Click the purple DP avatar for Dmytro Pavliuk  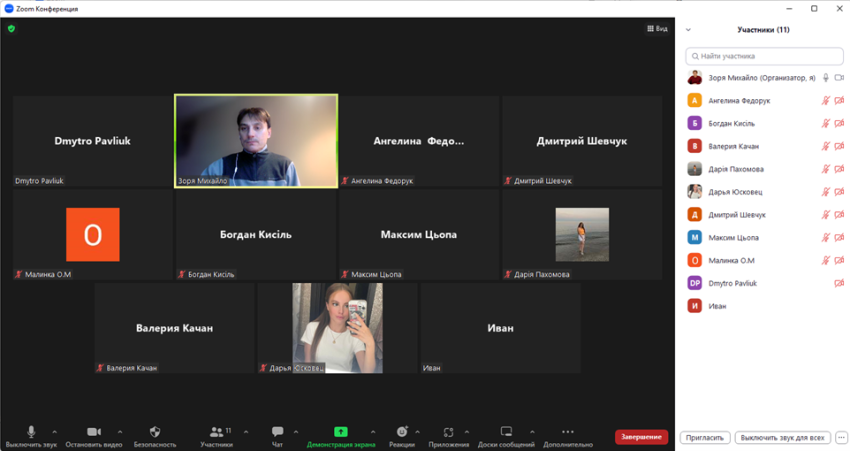tap(694, 283)
